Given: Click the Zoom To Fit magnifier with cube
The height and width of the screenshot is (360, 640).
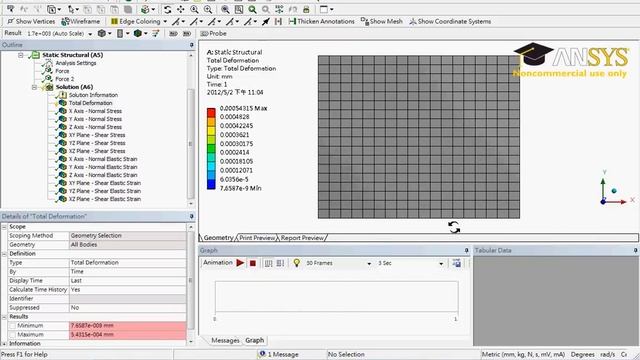Looking at the screenshot, I should pyautogui.click(x=225, y=9).
